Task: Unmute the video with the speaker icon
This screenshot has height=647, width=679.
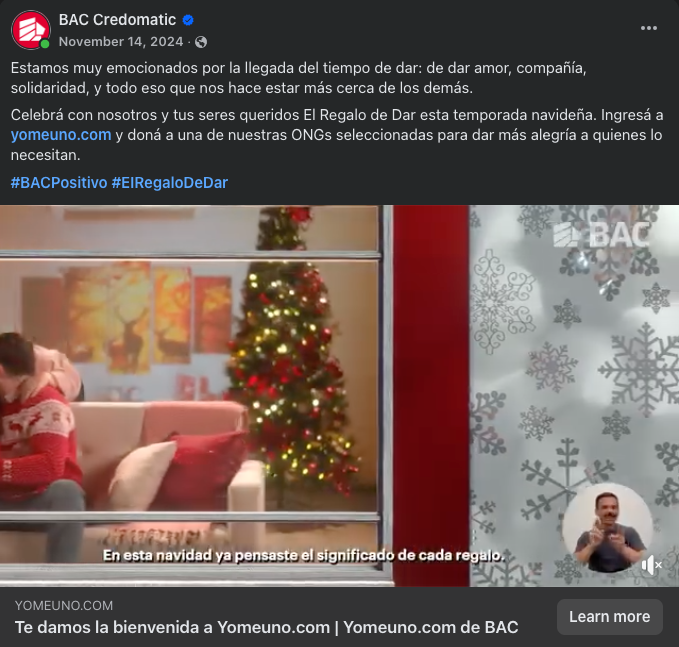Action: tap(651, 565)
